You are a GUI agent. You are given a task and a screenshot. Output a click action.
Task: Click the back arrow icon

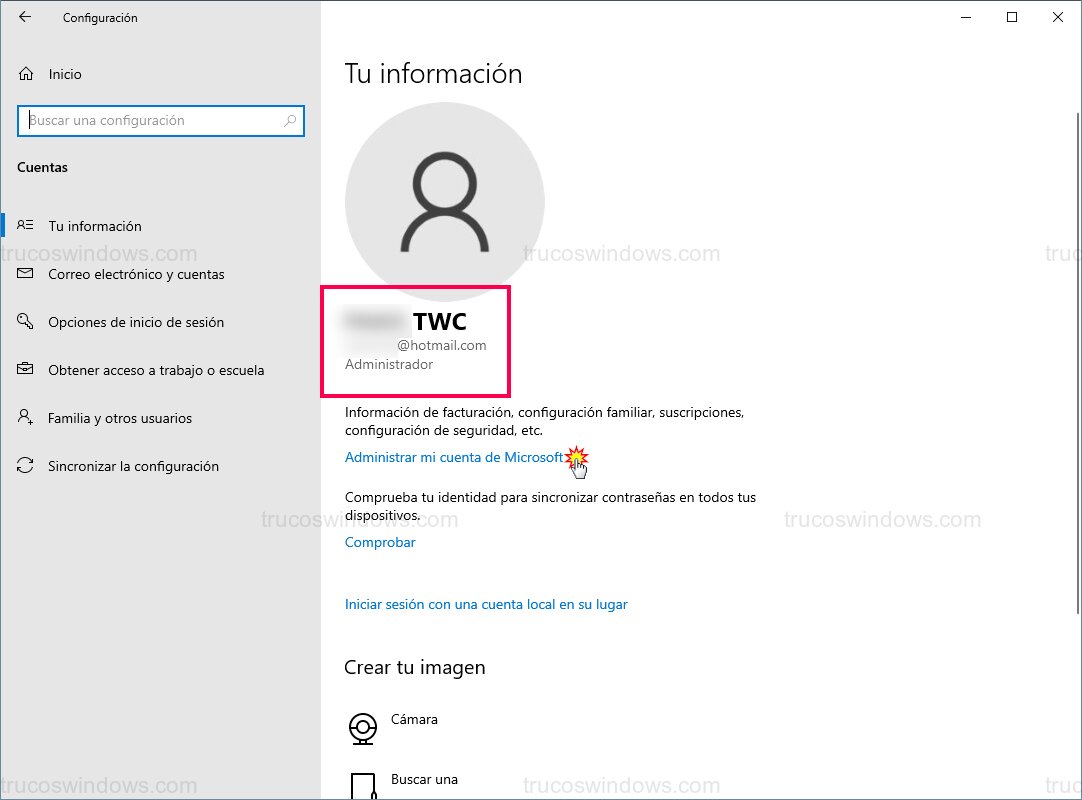click(x=24, y=17)
